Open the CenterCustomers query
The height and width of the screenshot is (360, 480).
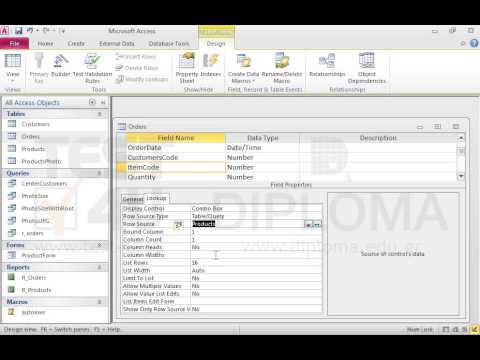coord(44,184)
